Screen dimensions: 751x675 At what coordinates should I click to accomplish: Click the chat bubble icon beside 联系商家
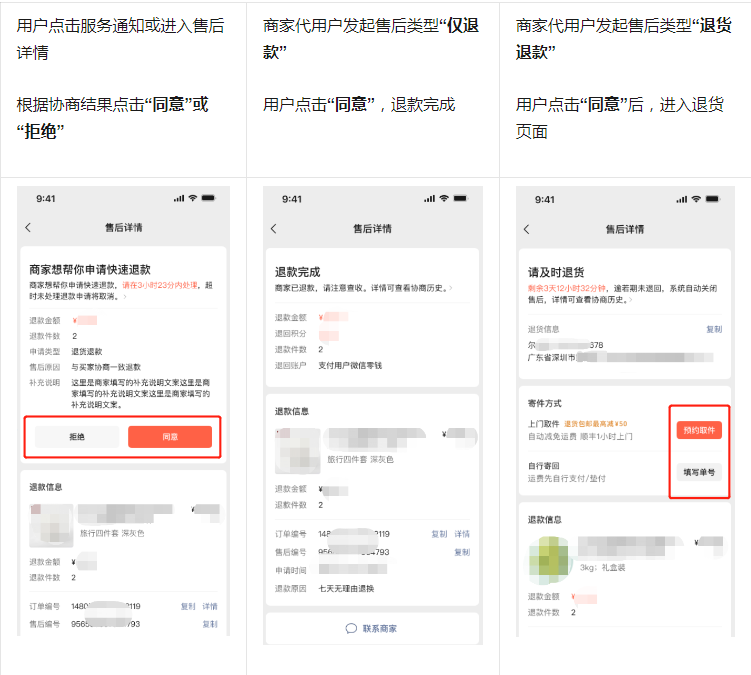coord(351,628)
